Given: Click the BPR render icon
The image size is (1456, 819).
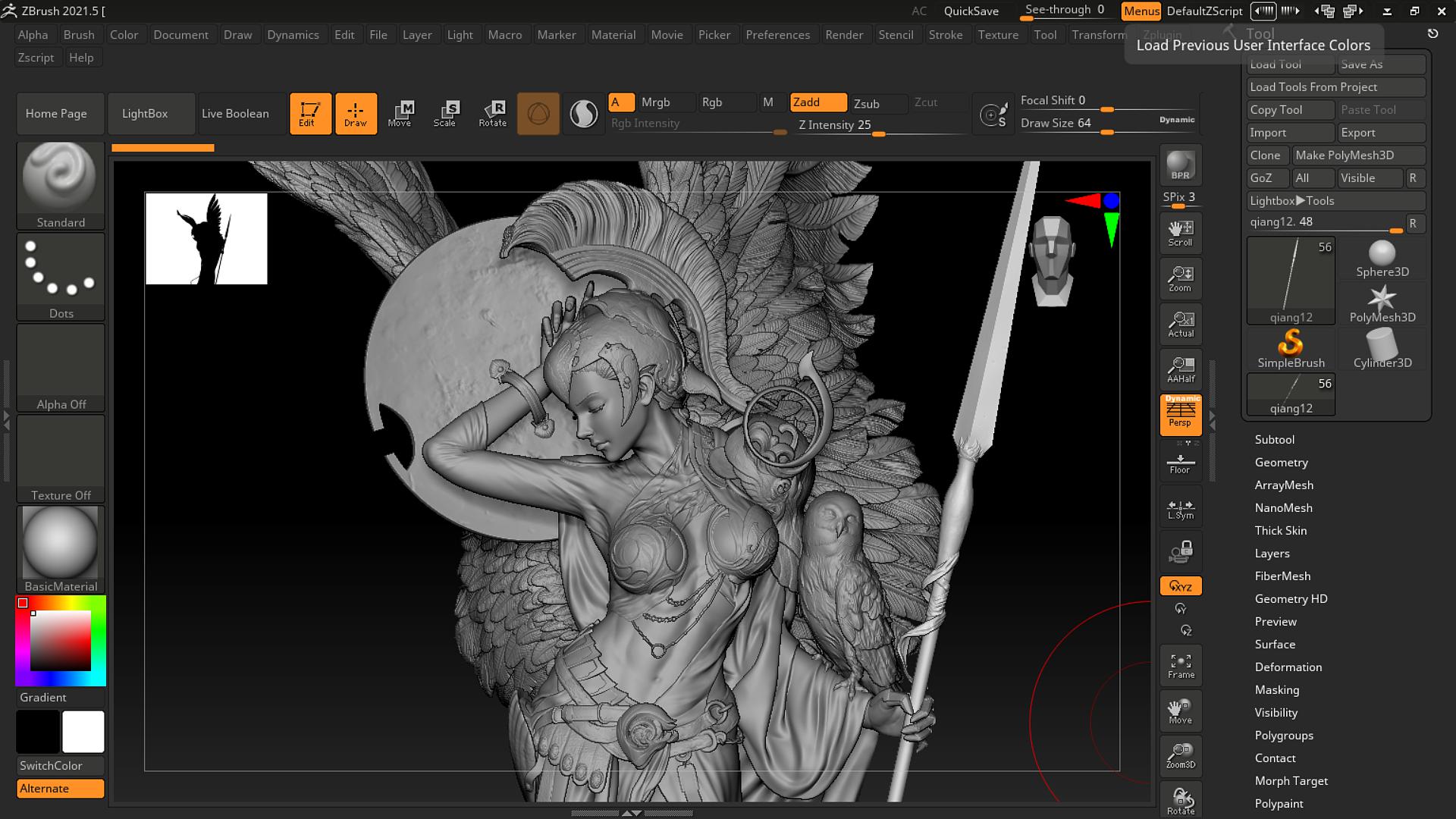Looking at the screenshot, I should coord(1181,165).
